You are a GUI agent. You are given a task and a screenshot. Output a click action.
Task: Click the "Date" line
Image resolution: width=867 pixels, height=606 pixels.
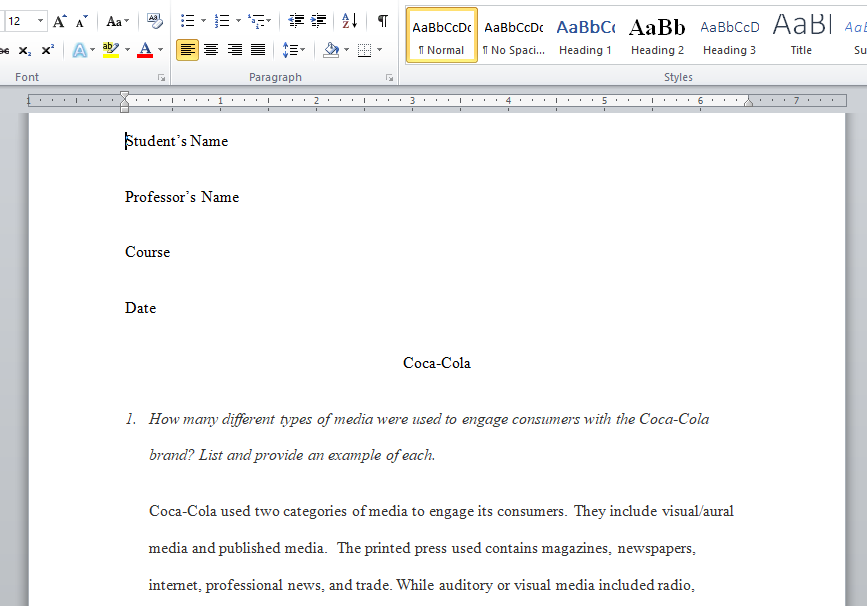pyautogui.click(x=140, y=308)
